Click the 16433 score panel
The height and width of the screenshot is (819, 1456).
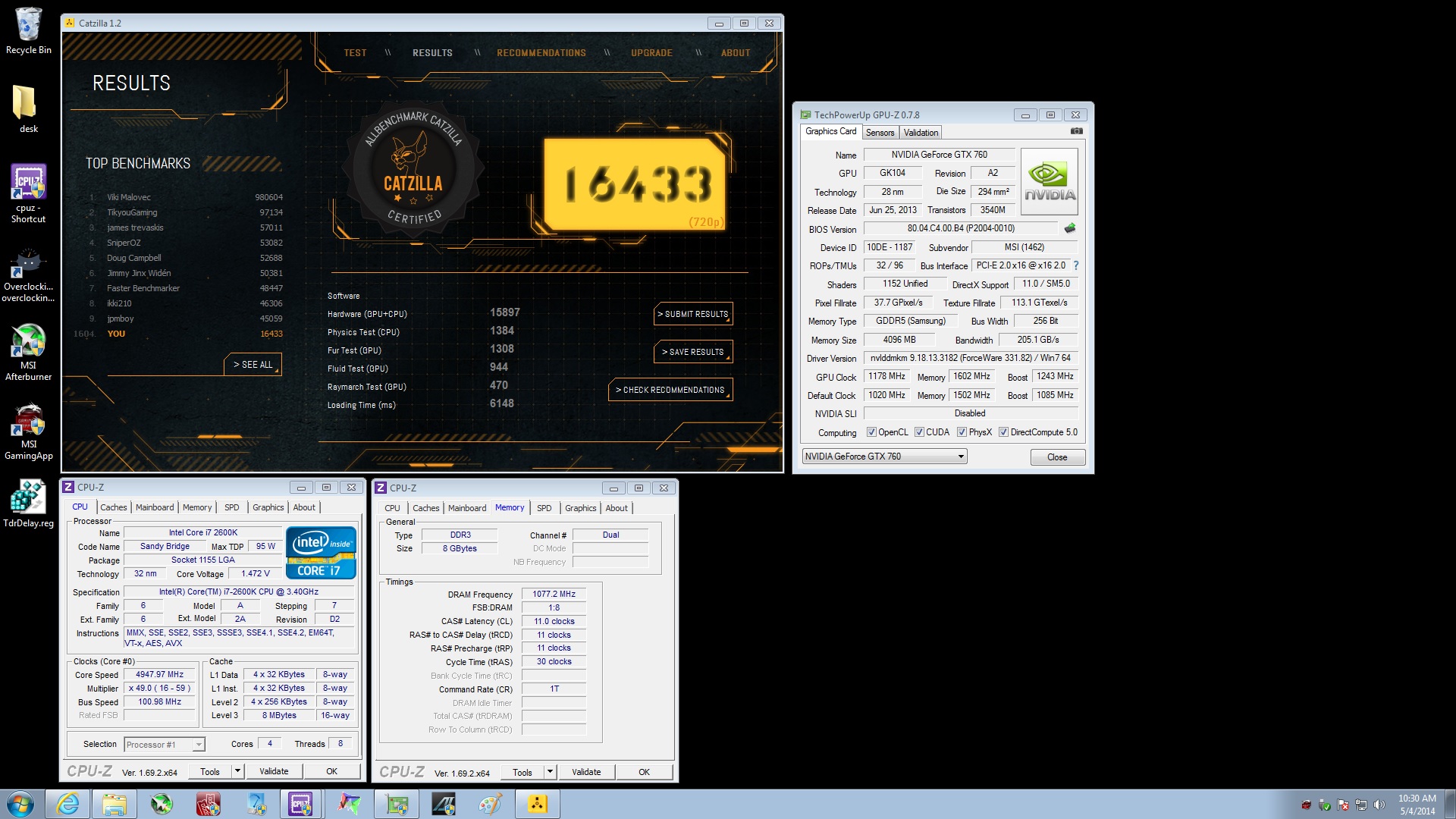click(634, 184)
